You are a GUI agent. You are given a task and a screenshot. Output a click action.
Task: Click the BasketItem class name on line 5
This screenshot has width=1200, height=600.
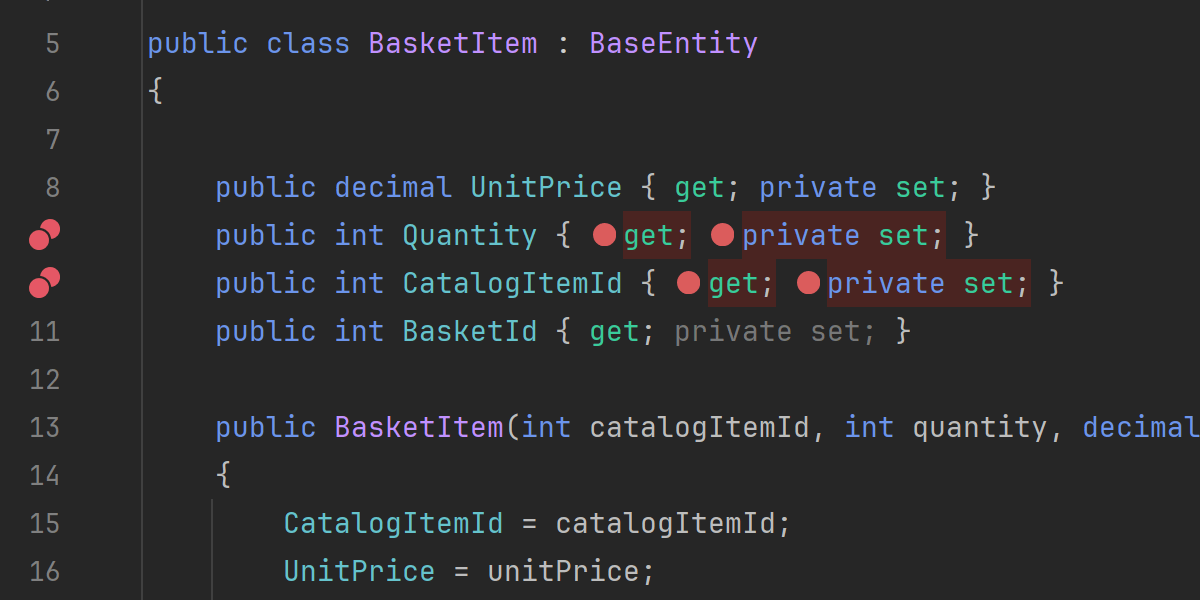(x=452, y=43)
